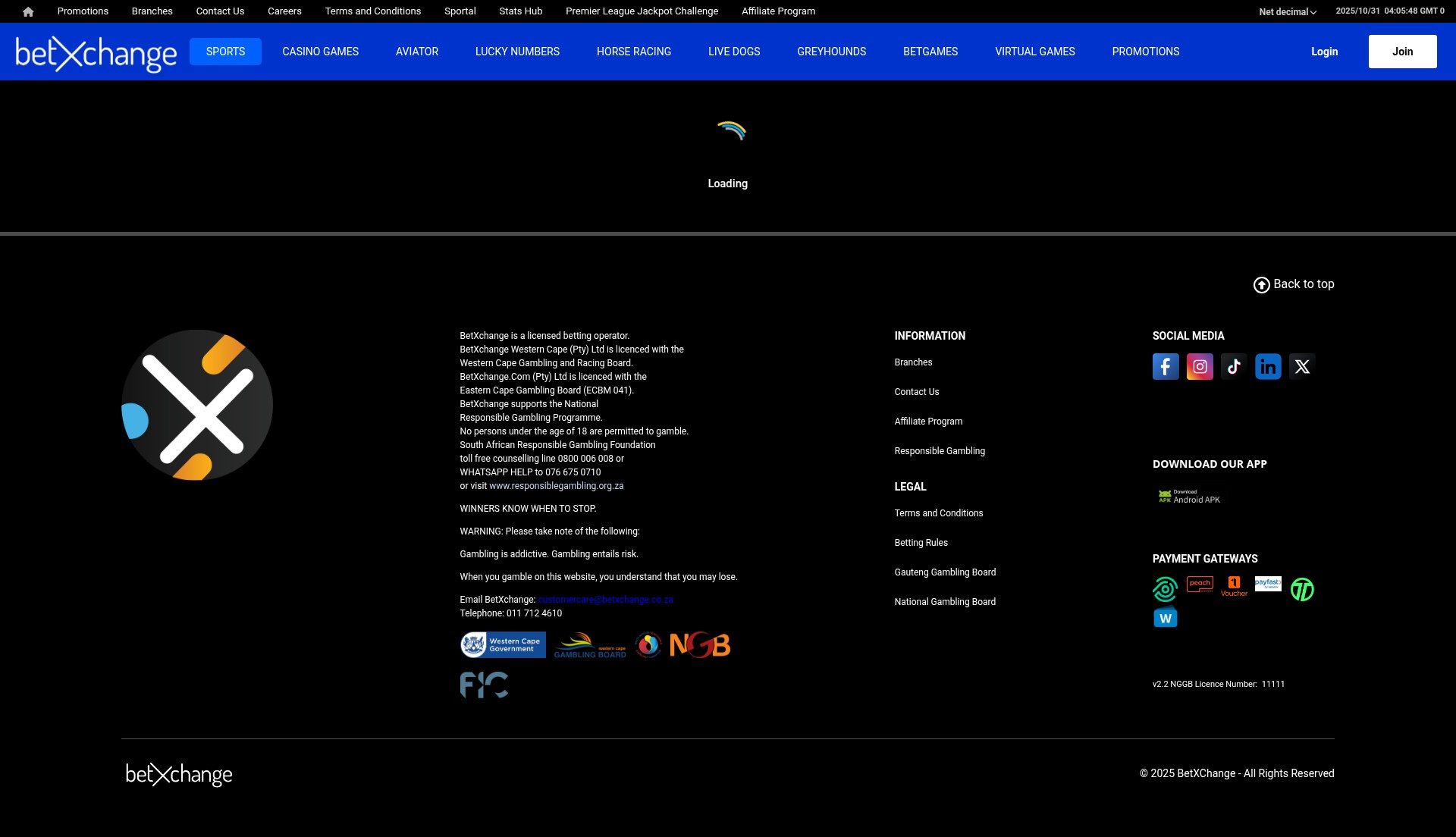1456x837 pixels.
Task: Click the Join button
Action: tap(1402, 52)
